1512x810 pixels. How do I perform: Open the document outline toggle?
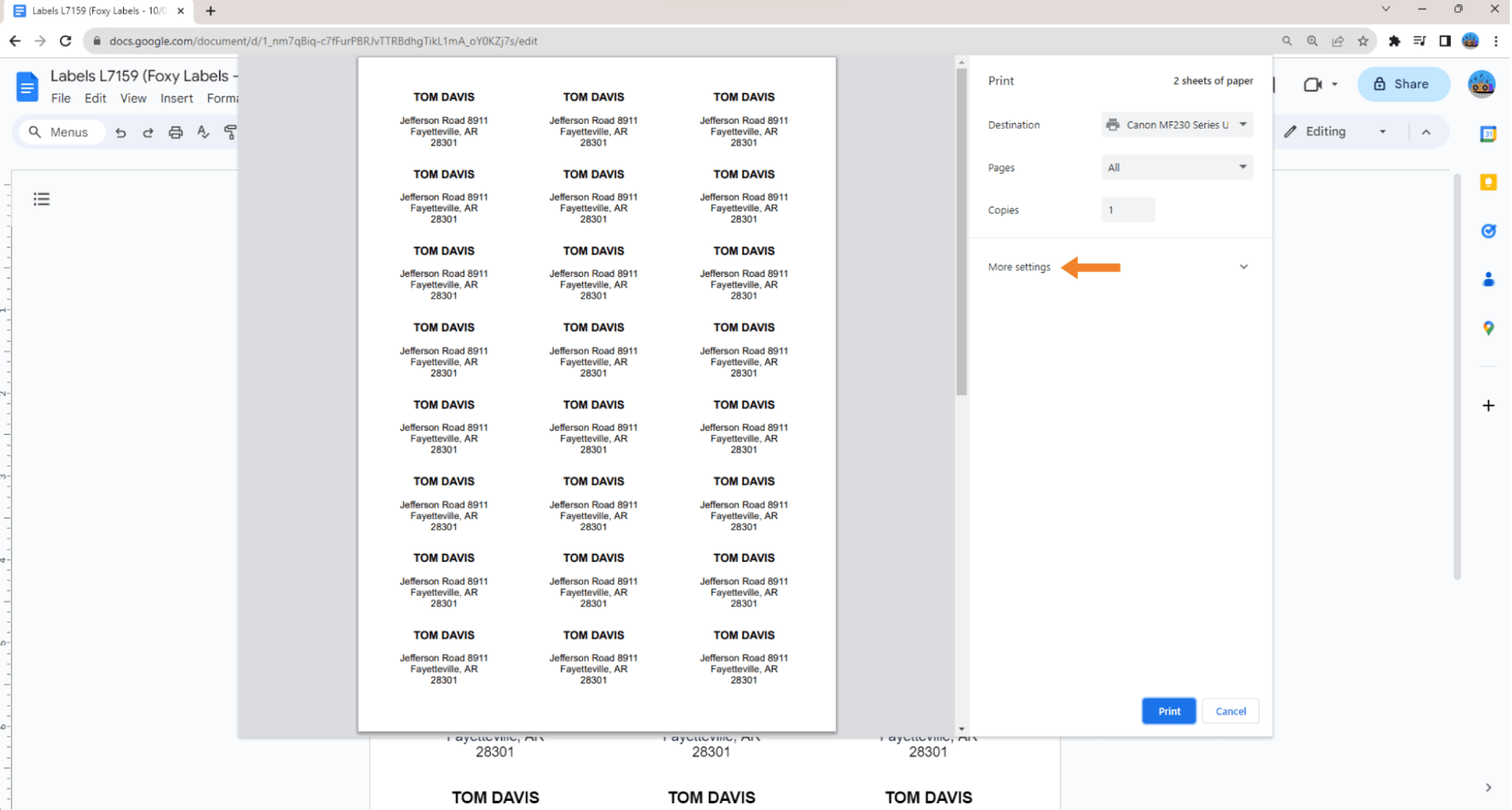pyautogui.click(x=42, y=199)
